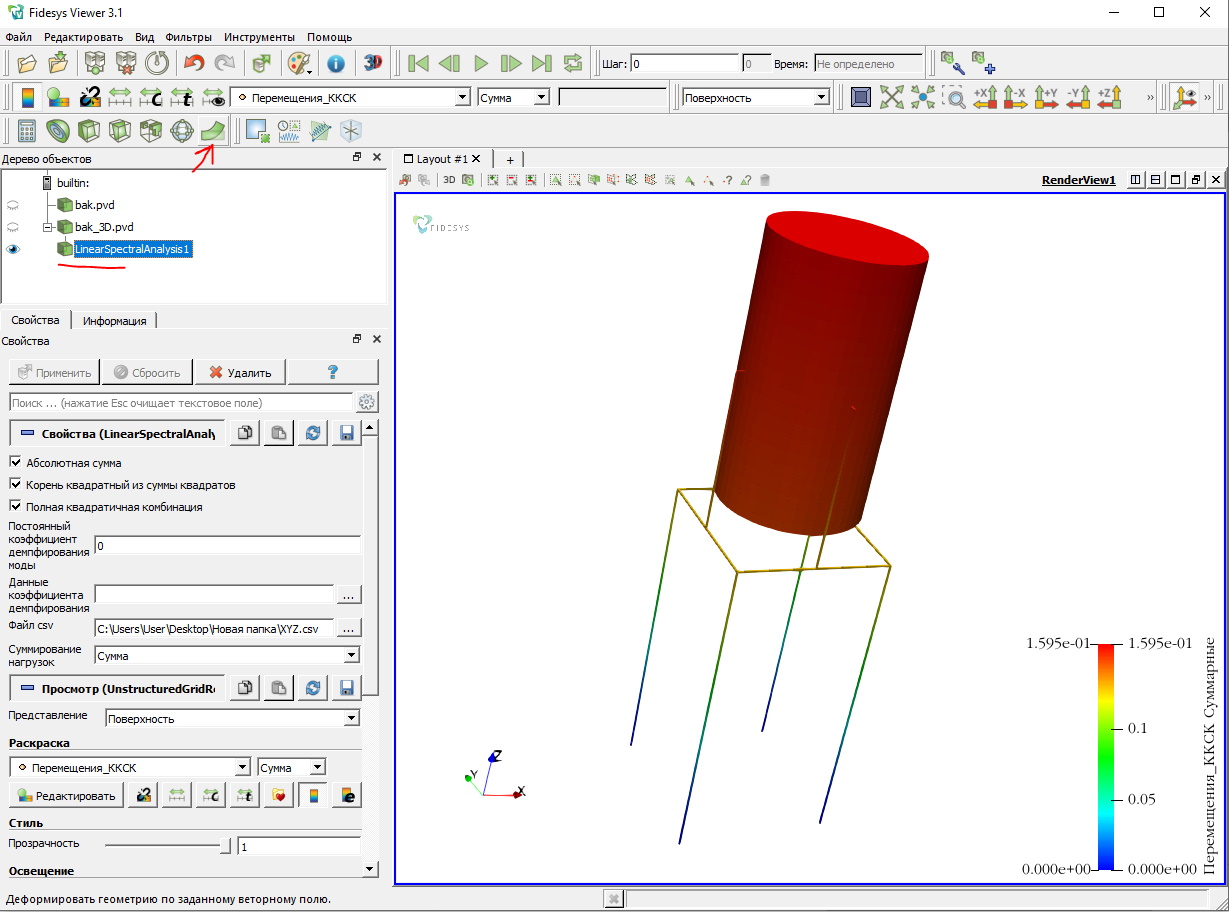Toggle orientation axes visibility icon
1229x912 pixels.
(1185, 97)
